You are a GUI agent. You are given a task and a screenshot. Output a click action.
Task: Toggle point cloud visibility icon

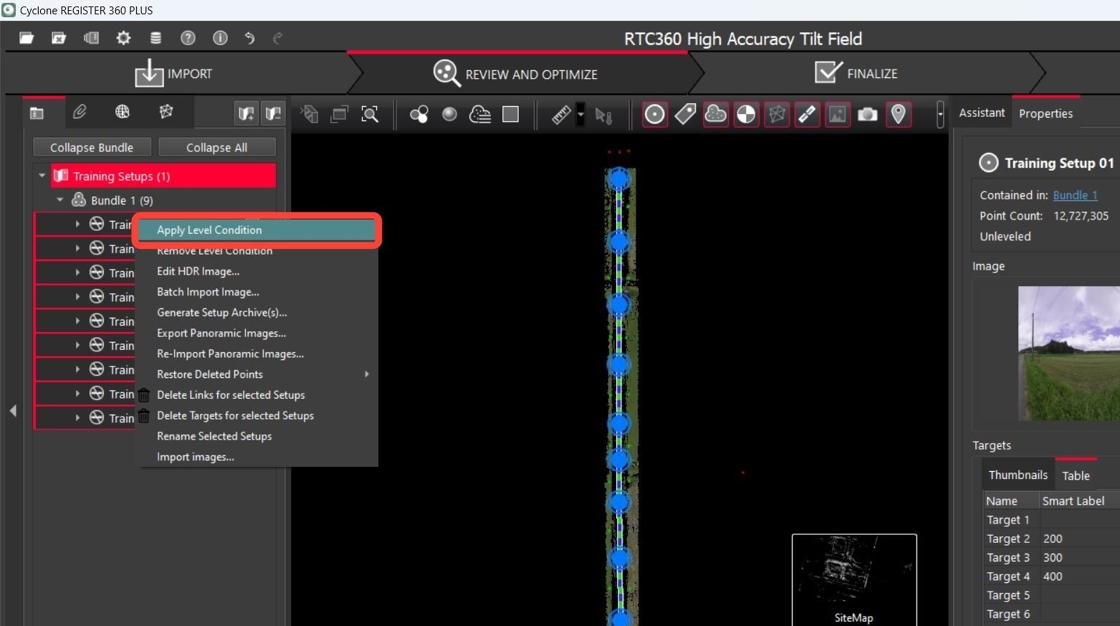point(716,114)
